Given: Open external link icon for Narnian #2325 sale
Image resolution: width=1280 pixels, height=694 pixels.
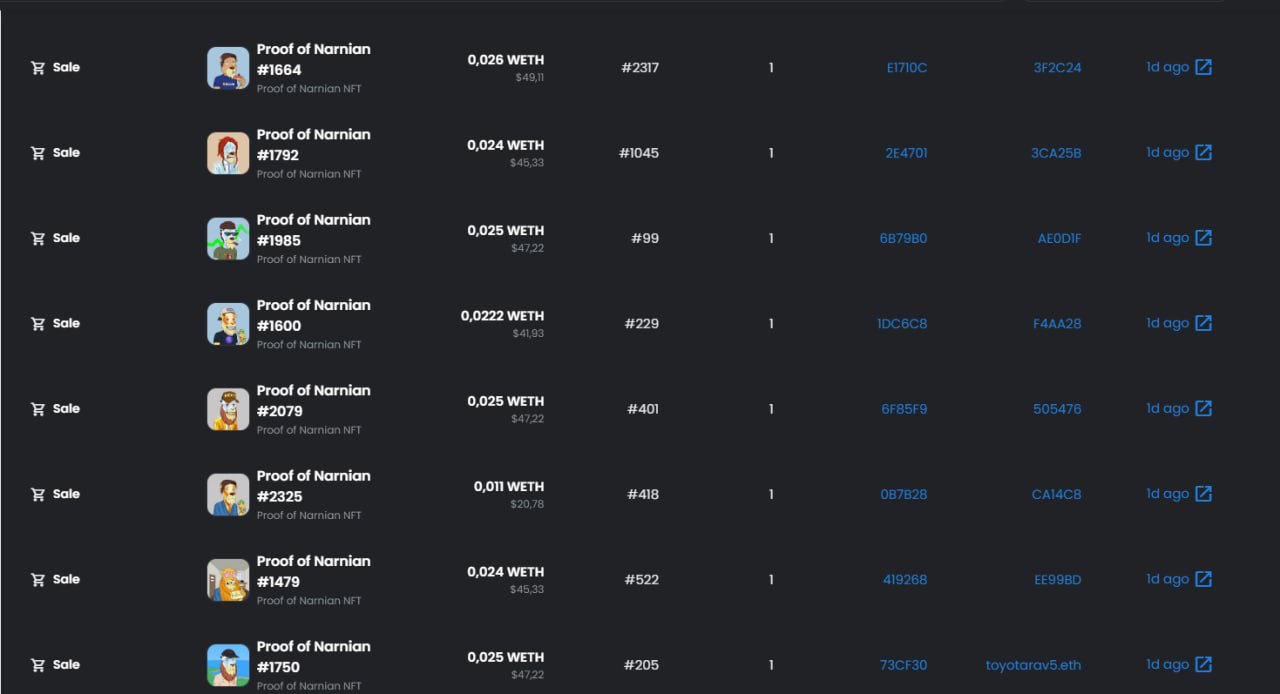Looking at the screenshot, I should pyautogui.click(x=1204, y=494).
